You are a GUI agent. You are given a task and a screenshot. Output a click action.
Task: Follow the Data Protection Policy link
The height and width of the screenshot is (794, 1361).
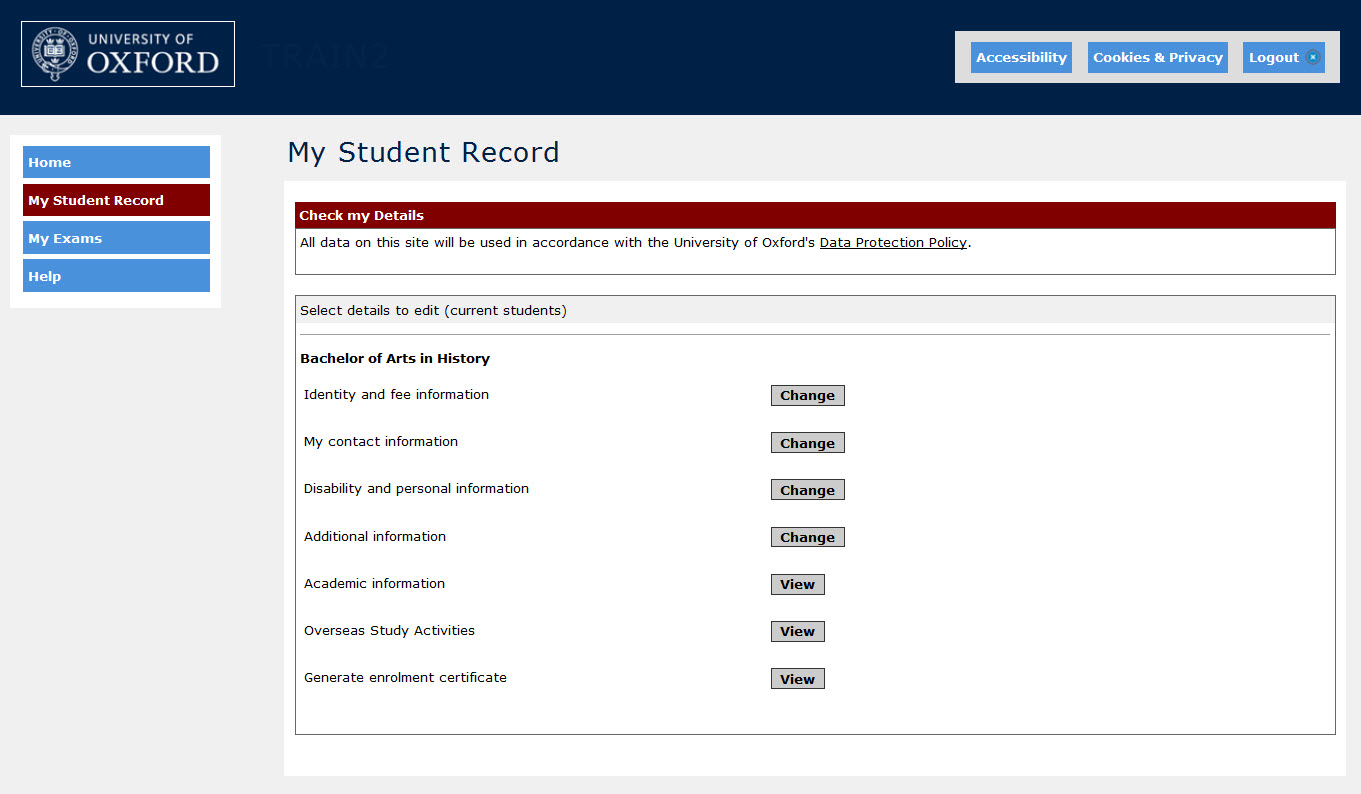click(x=893, y=242)
